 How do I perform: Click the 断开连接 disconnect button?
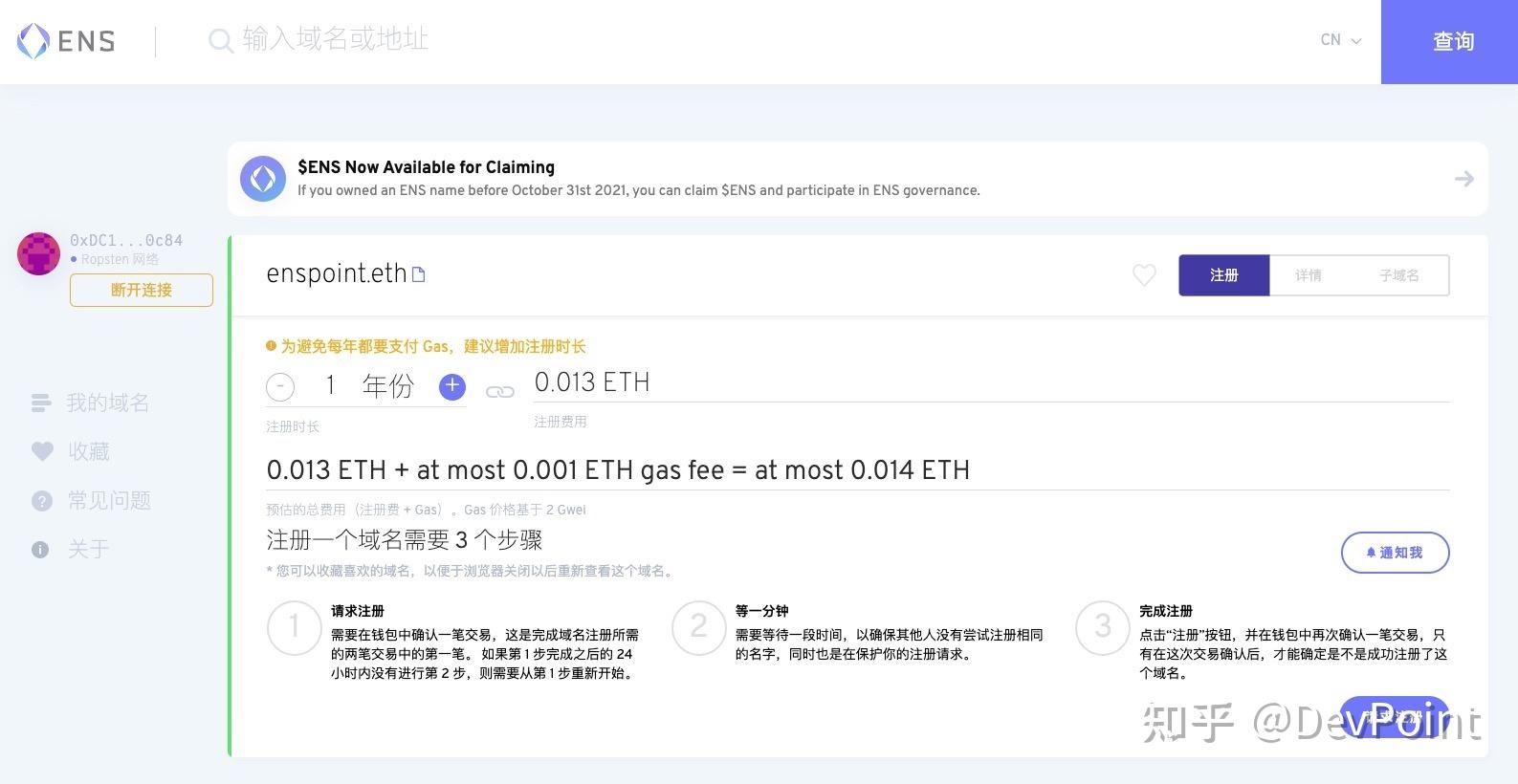click(x=141, y=290)
